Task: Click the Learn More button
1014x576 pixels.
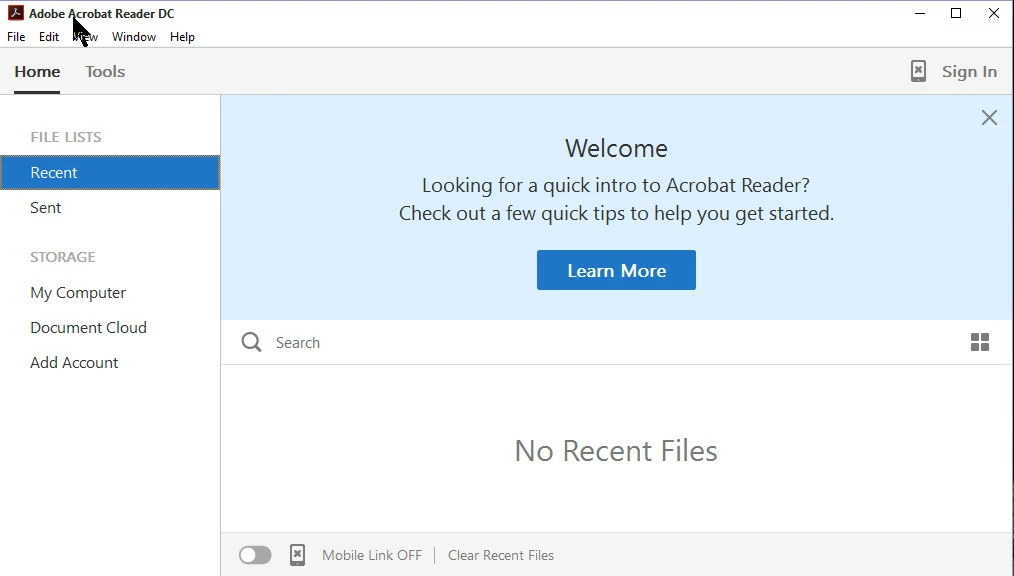Action: [x=616, y=270]
